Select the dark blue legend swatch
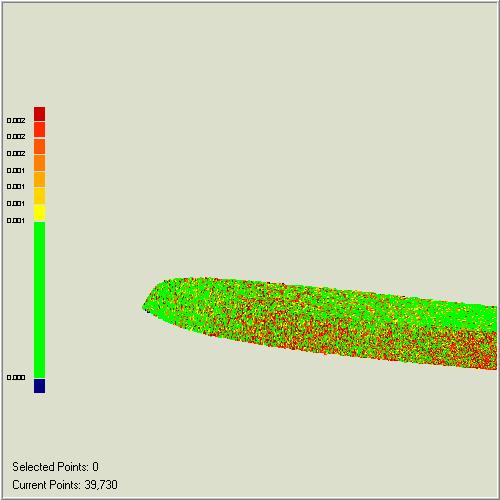The height and width of the screenshot is (500, 500). pos(39,386)
